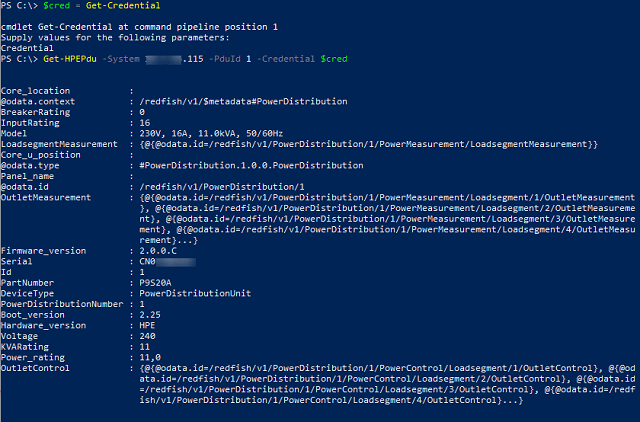Image resolution: width=640 pixels, height=422 pixels.
Task: Click the @odata.context metadata path
Action: (x=243, y=101)
